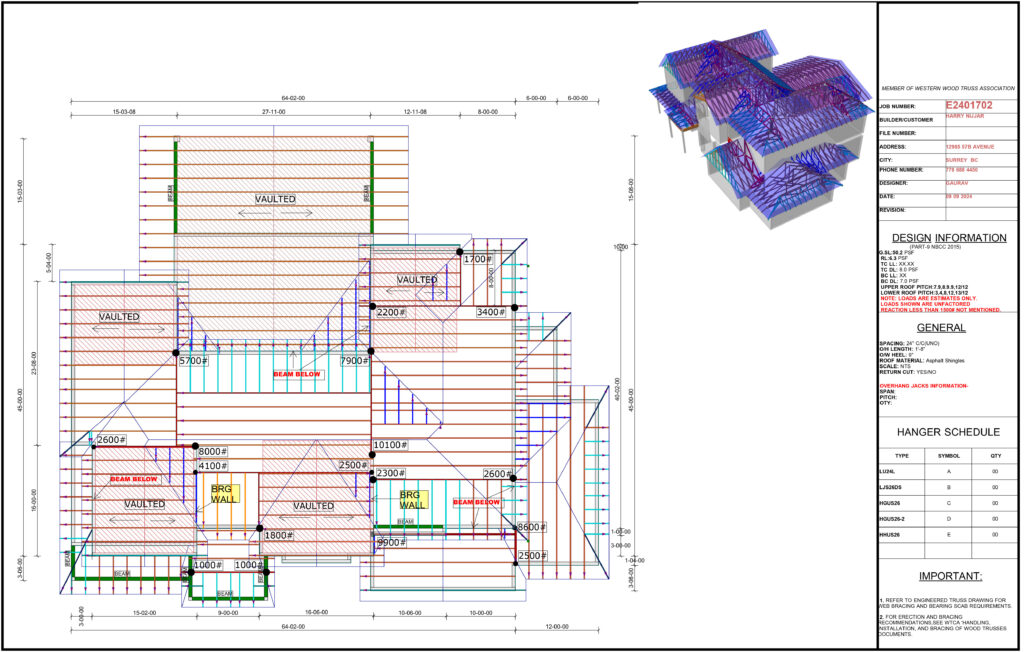
Task: Click the 12985 67B AVENUE address value
Action: 970,147
